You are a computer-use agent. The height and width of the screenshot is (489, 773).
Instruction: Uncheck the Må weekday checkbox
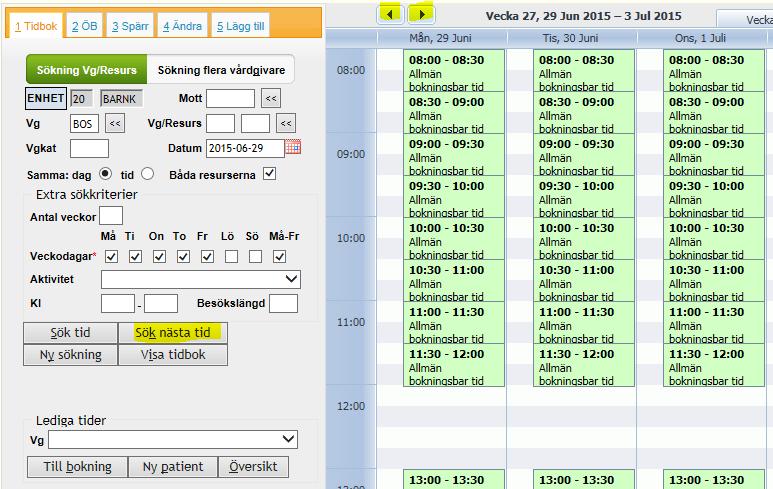click(111, 256)
